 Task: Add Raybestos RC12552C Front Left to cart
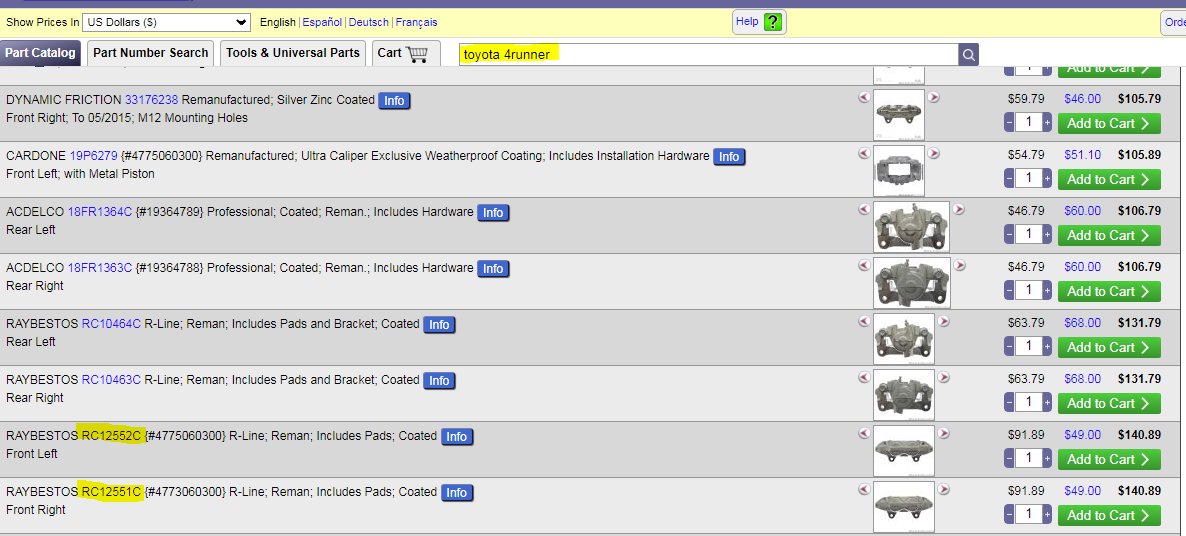point(1109,459)
